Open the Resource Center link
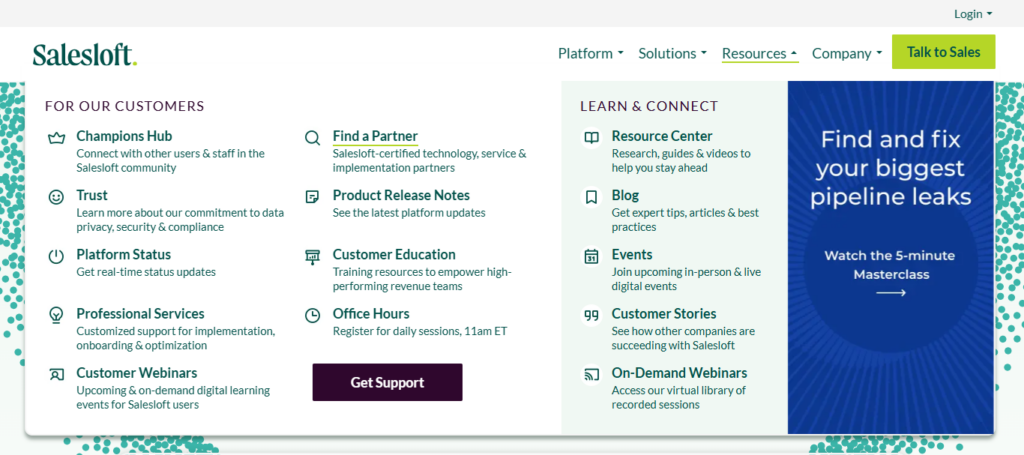The height and width of the screenshot is (455, 1024). click(662, 136)
